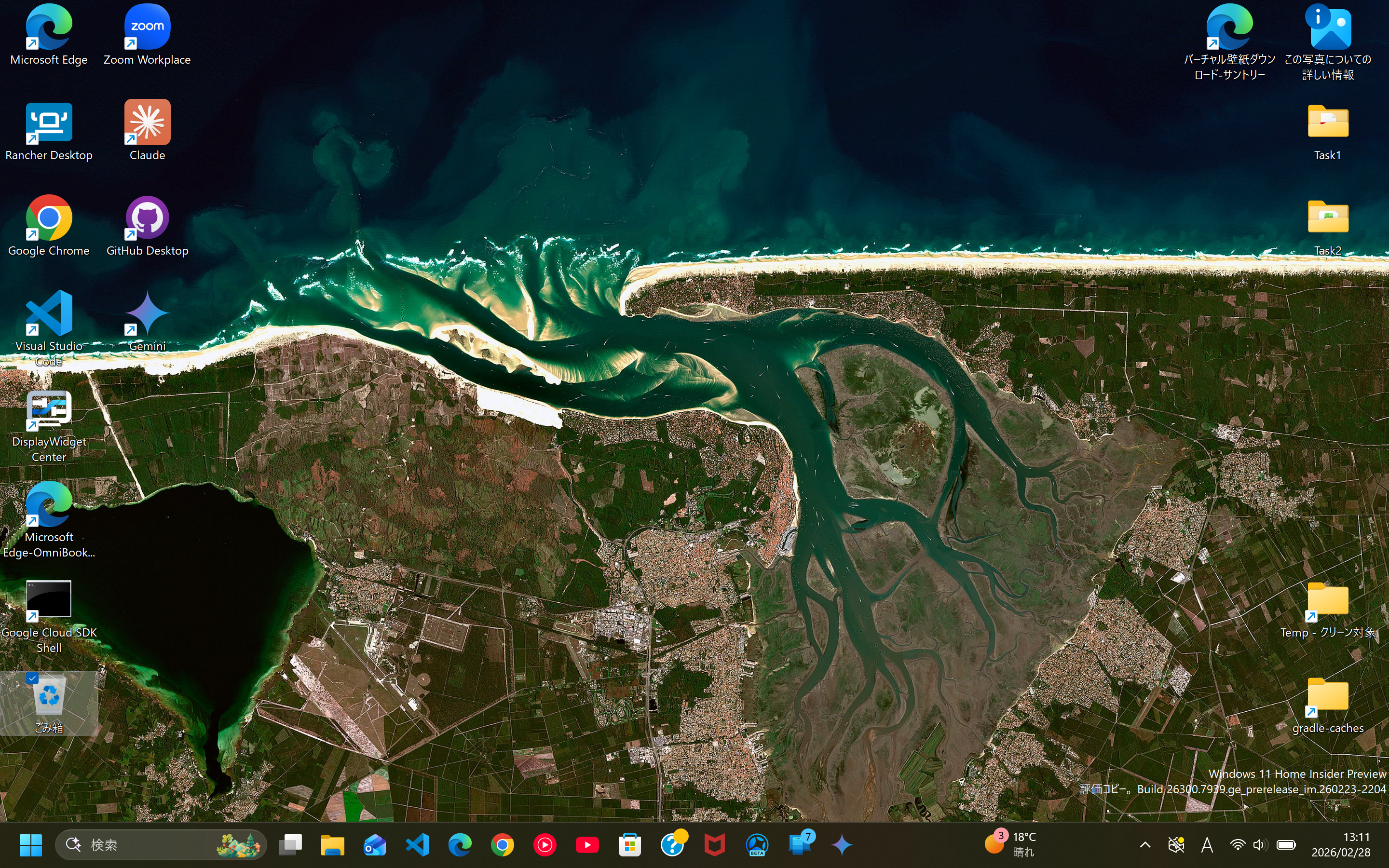Open the Windows Start menu
This screenshot has width=1389, height=868.
coord(30,844)
